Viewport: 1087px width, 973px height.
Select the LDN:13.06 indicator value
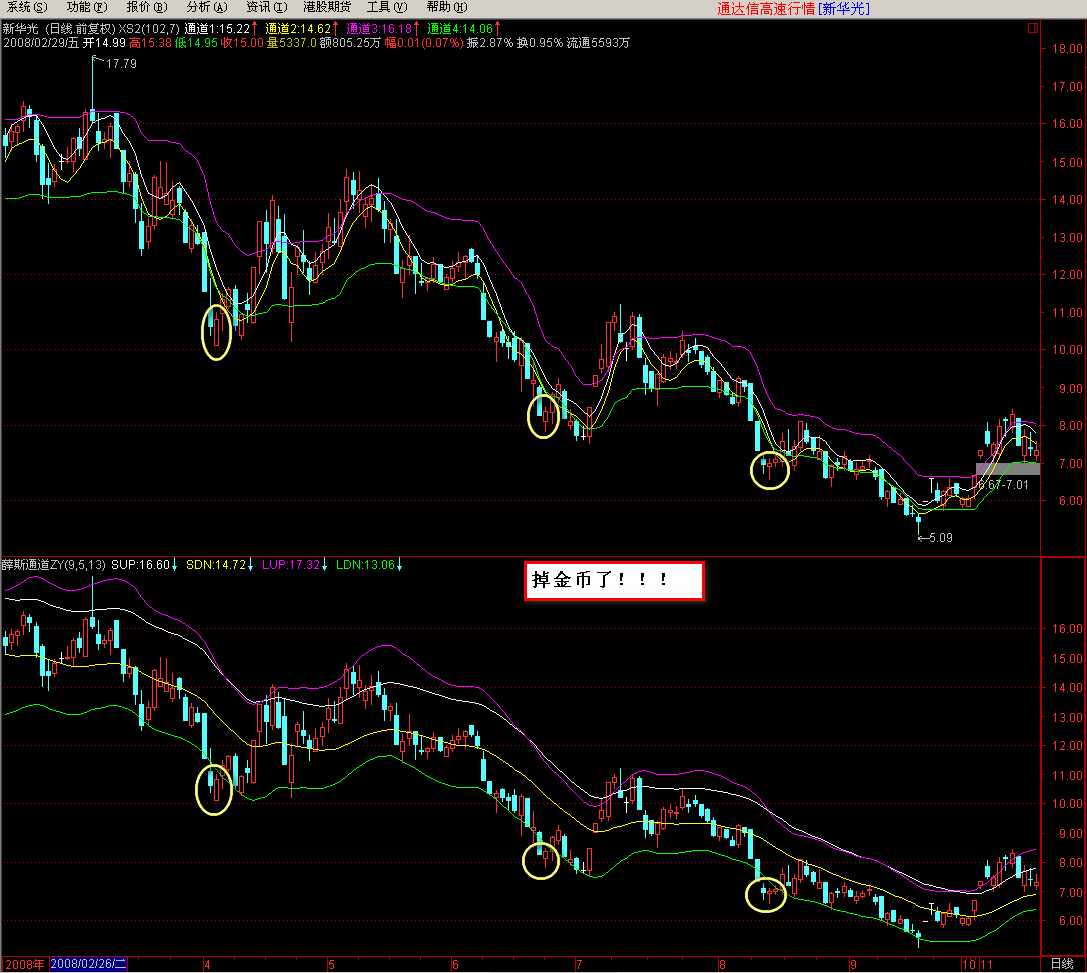pos(365,565)
